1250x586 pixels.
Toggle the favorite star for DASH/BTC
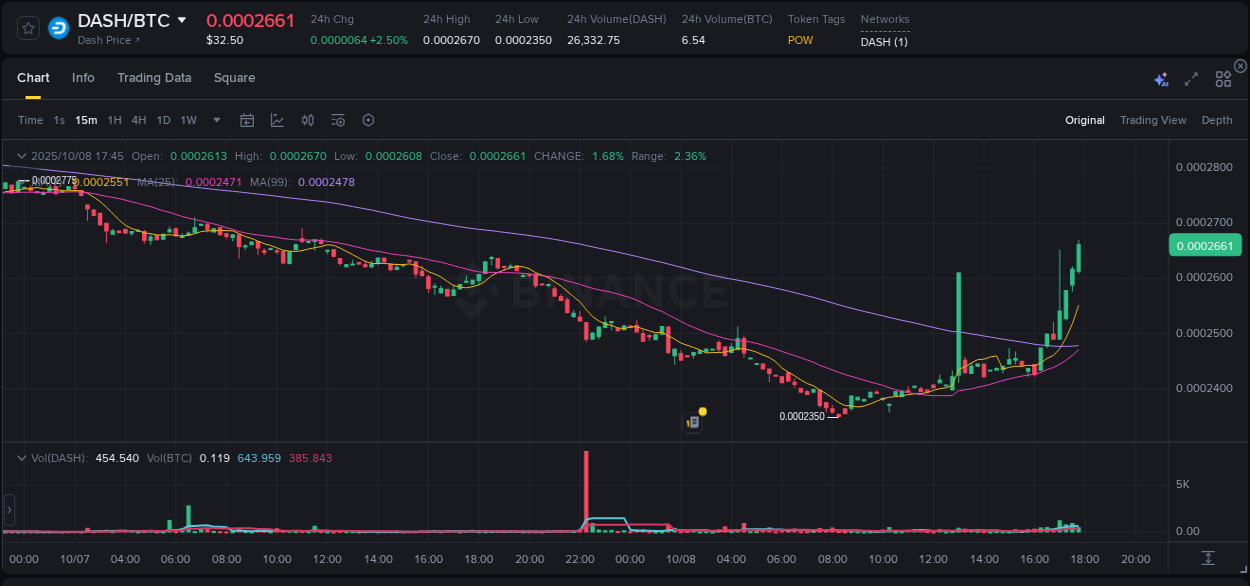(27, 27)
